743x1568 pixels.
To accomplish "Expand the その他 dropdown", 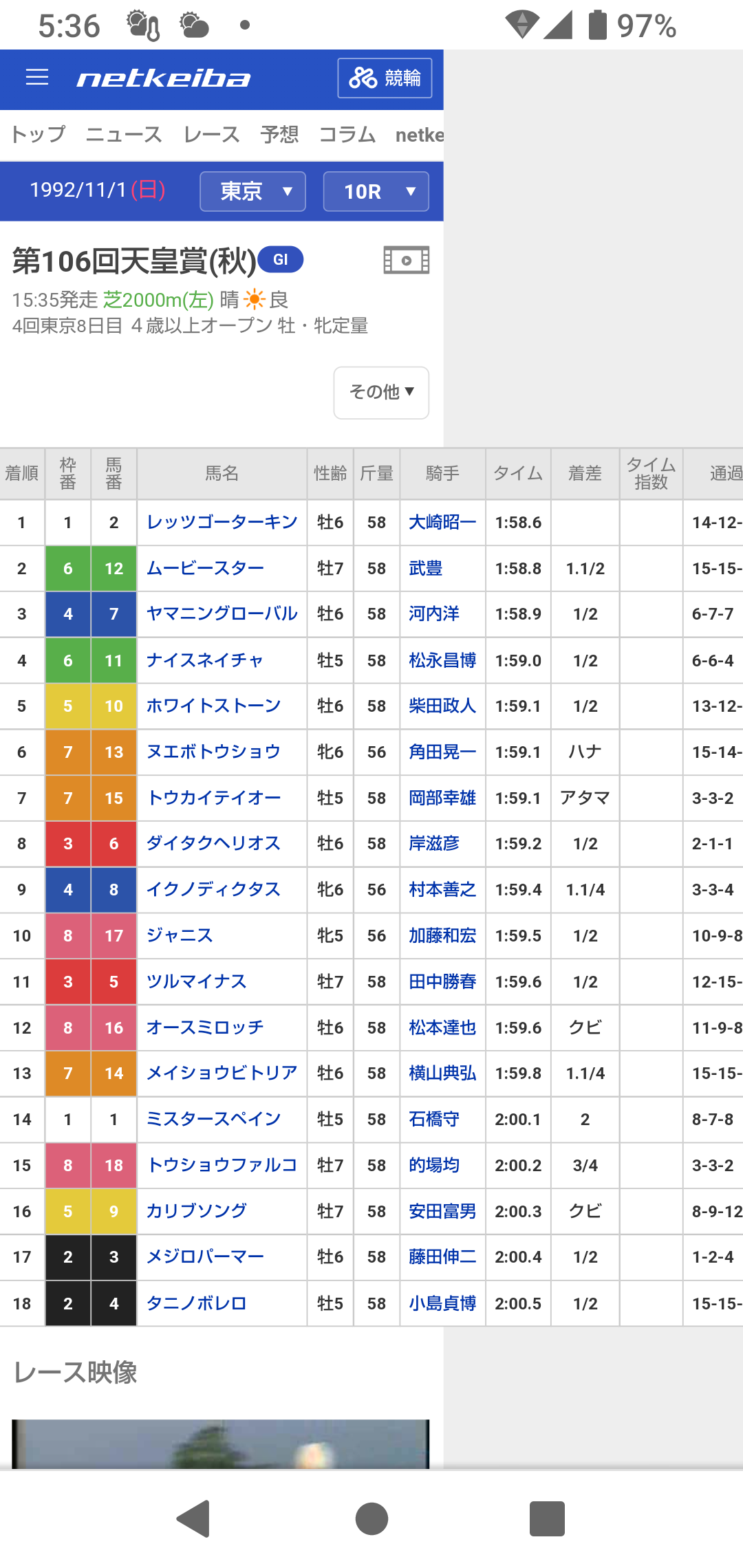I will tap(381, 392).
